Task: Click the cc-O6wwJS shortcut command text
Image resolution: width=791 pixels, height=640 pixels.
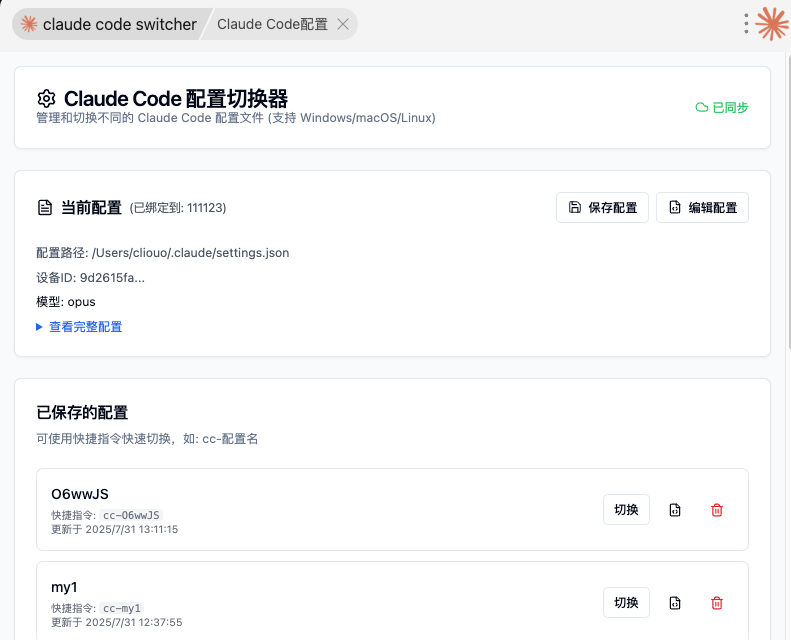Action: [131, 515]
